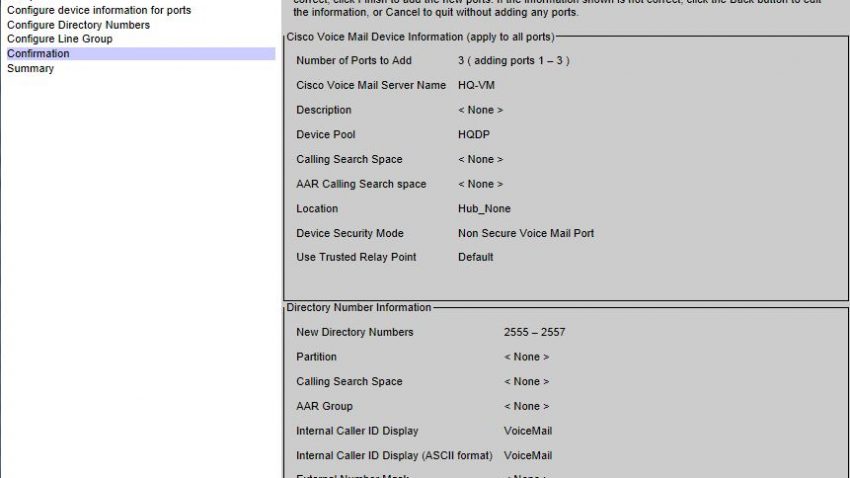Click the HQDP device pool value

474,135
